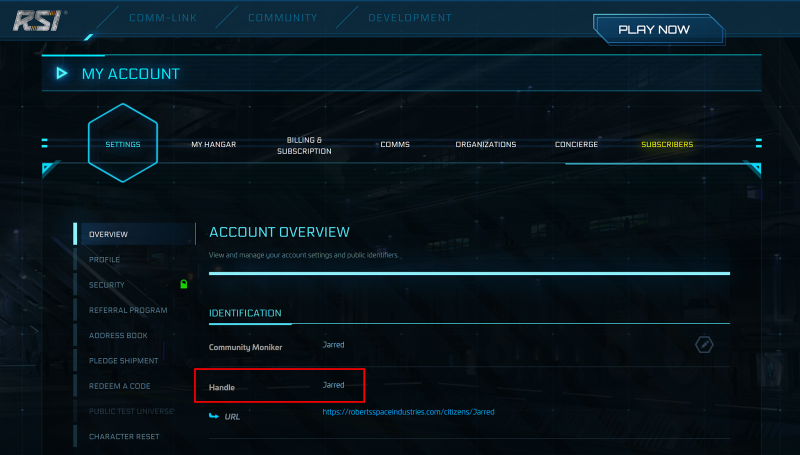Viewport: 800px width, 455px height.
Task: Choose Redeem a Code in the sidebar
Action: (x=120, y=386)
